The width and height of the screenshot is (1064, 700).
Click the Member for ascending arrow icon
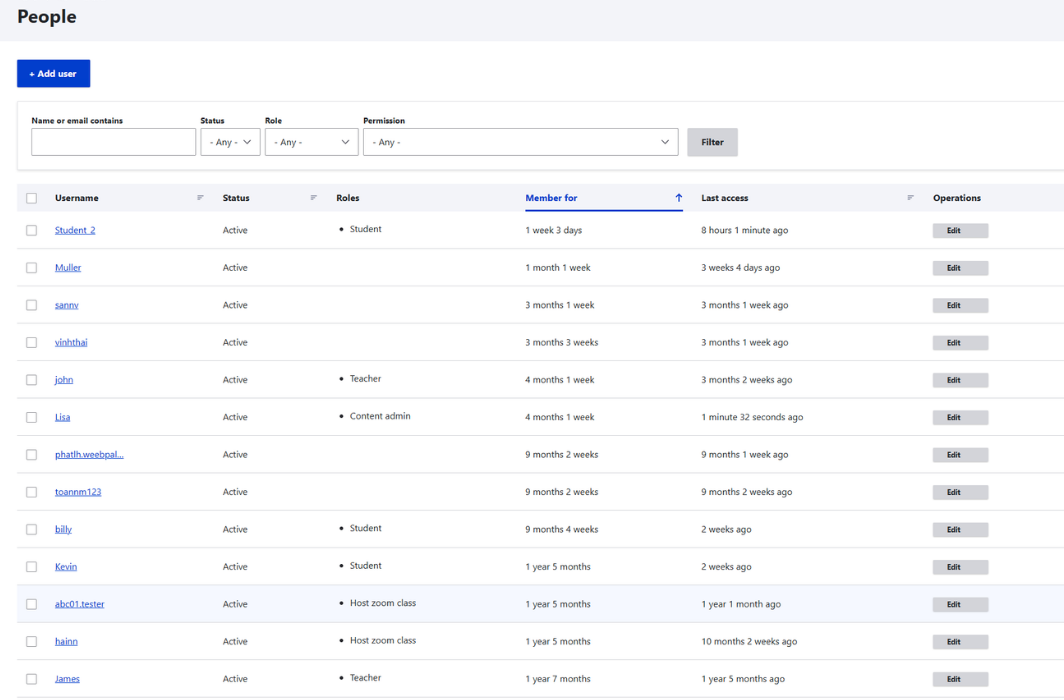pyautogui.click(x=679, y=198)
